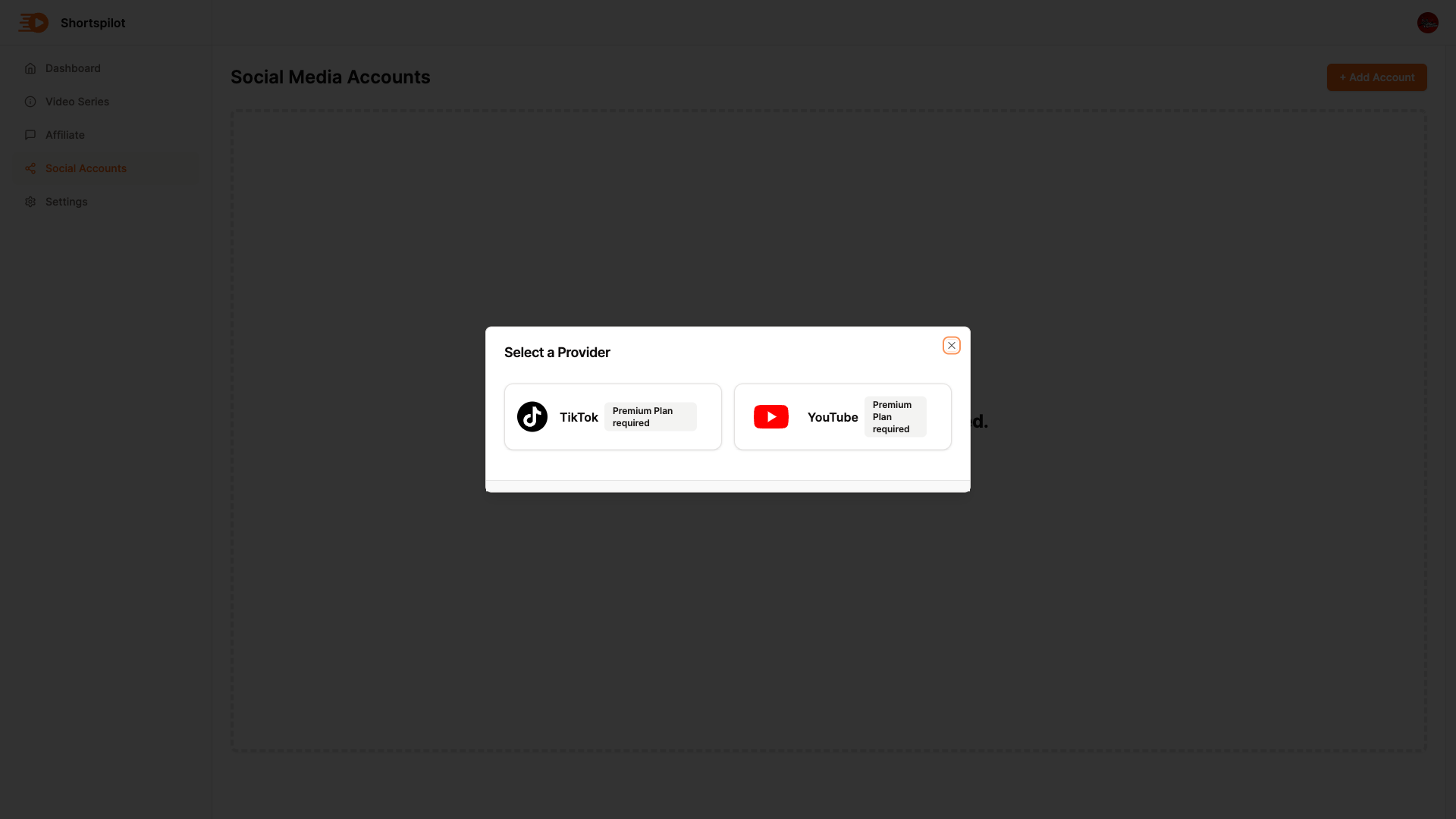Click the YouTube play logo icon
1456x819 pixels.
click(x=770, y=417)
